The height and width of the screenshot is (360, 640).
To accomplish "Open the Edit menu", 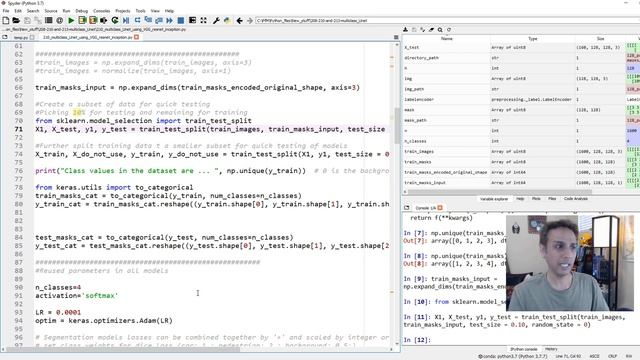I will point(18,11).
